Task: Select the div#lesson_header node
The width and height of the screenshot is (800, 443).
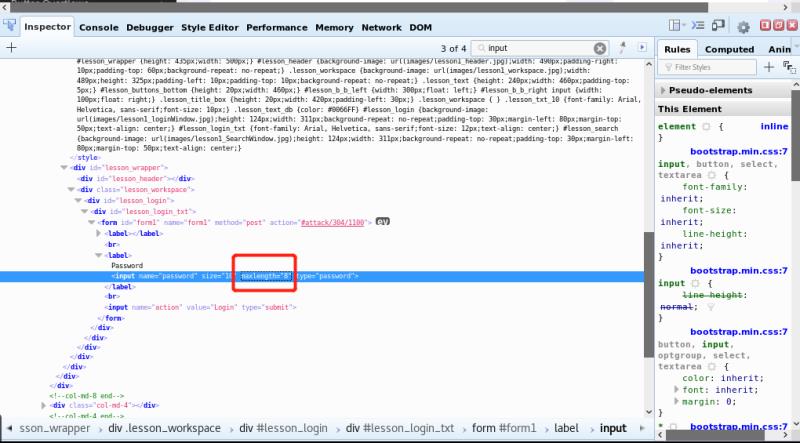Action: 136,179
